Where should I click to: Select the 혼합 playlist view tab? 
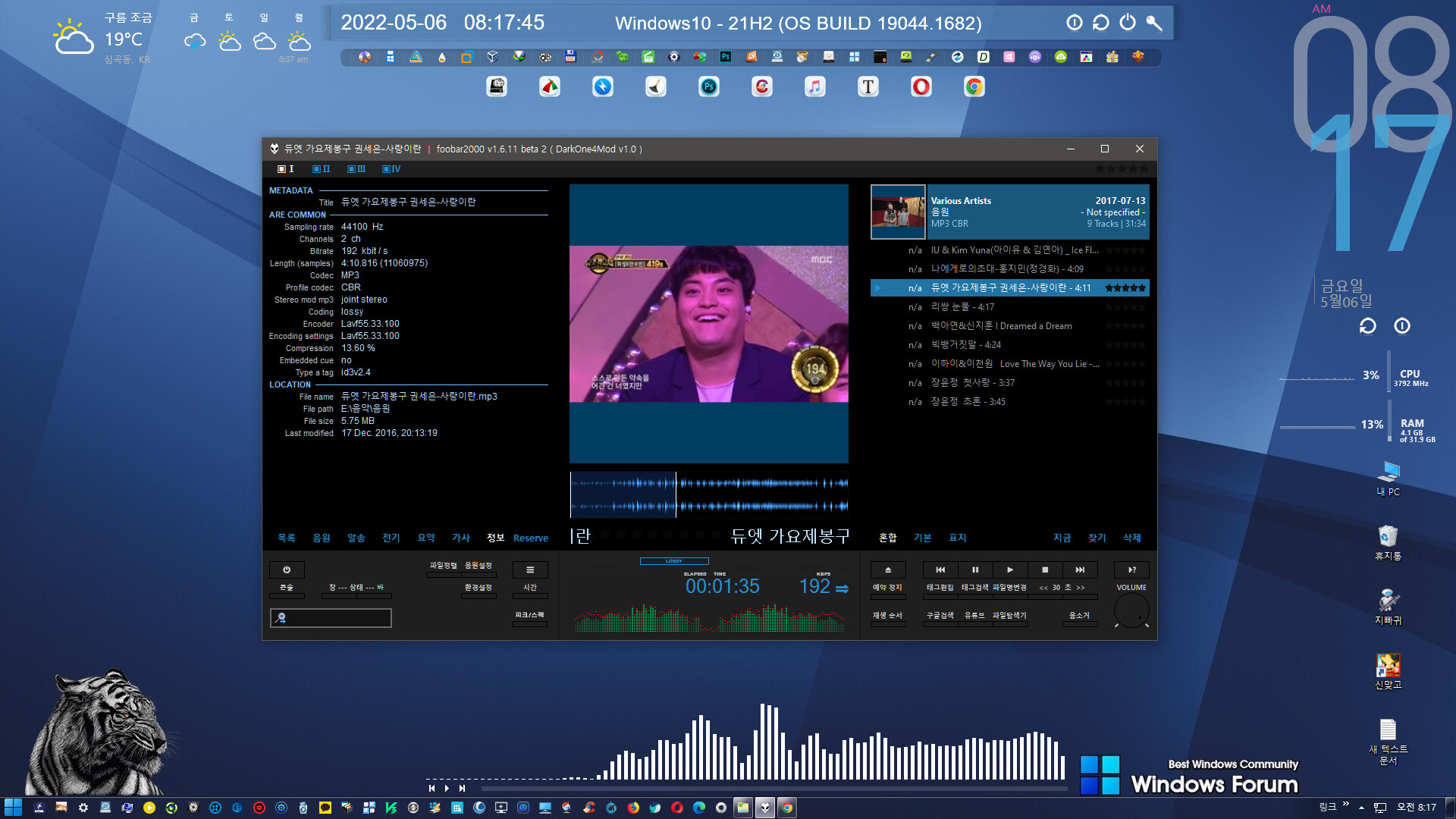[x=888, y=538]
